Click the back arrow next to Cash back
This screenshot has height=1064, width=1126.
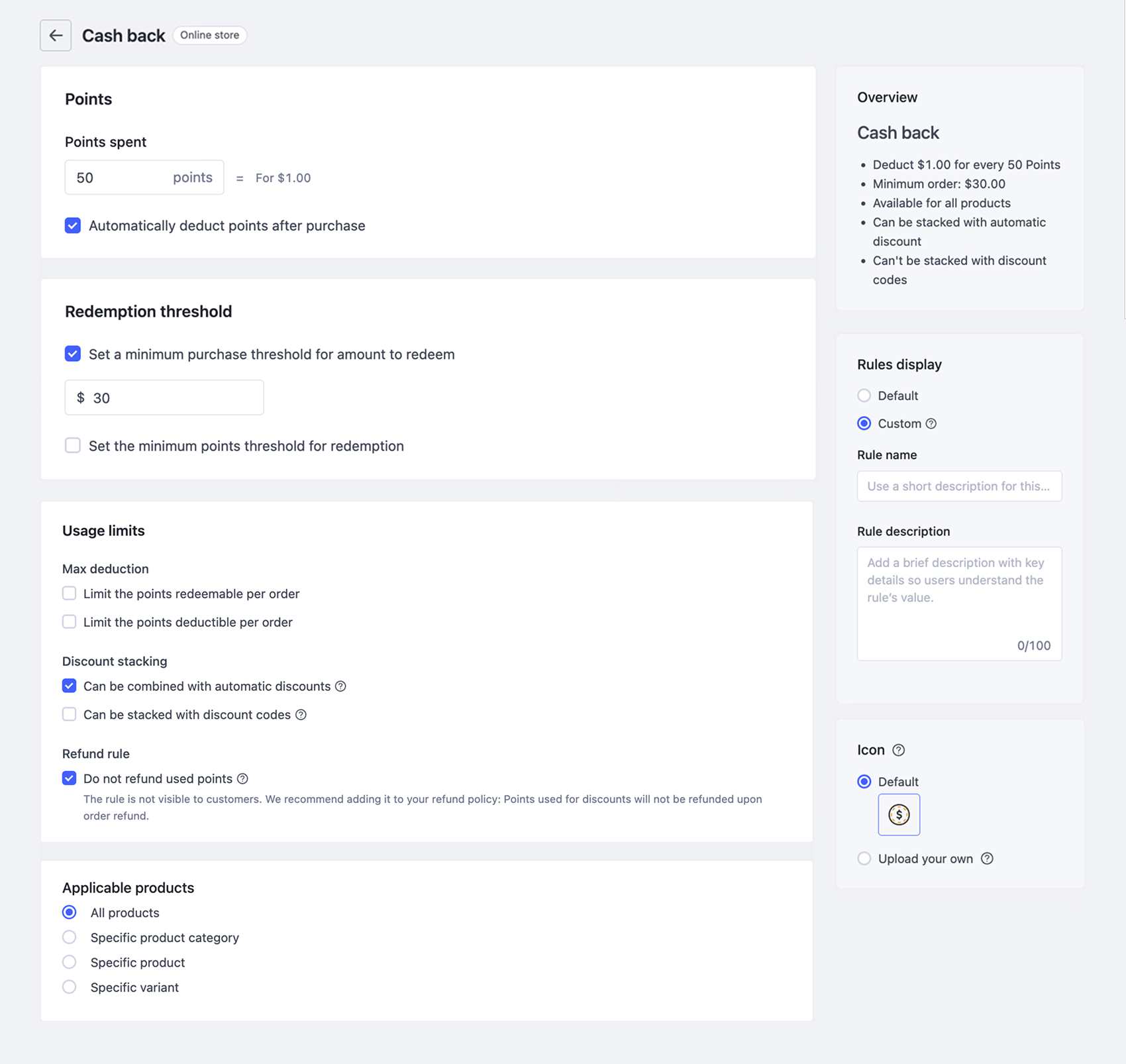pos(56,35)
